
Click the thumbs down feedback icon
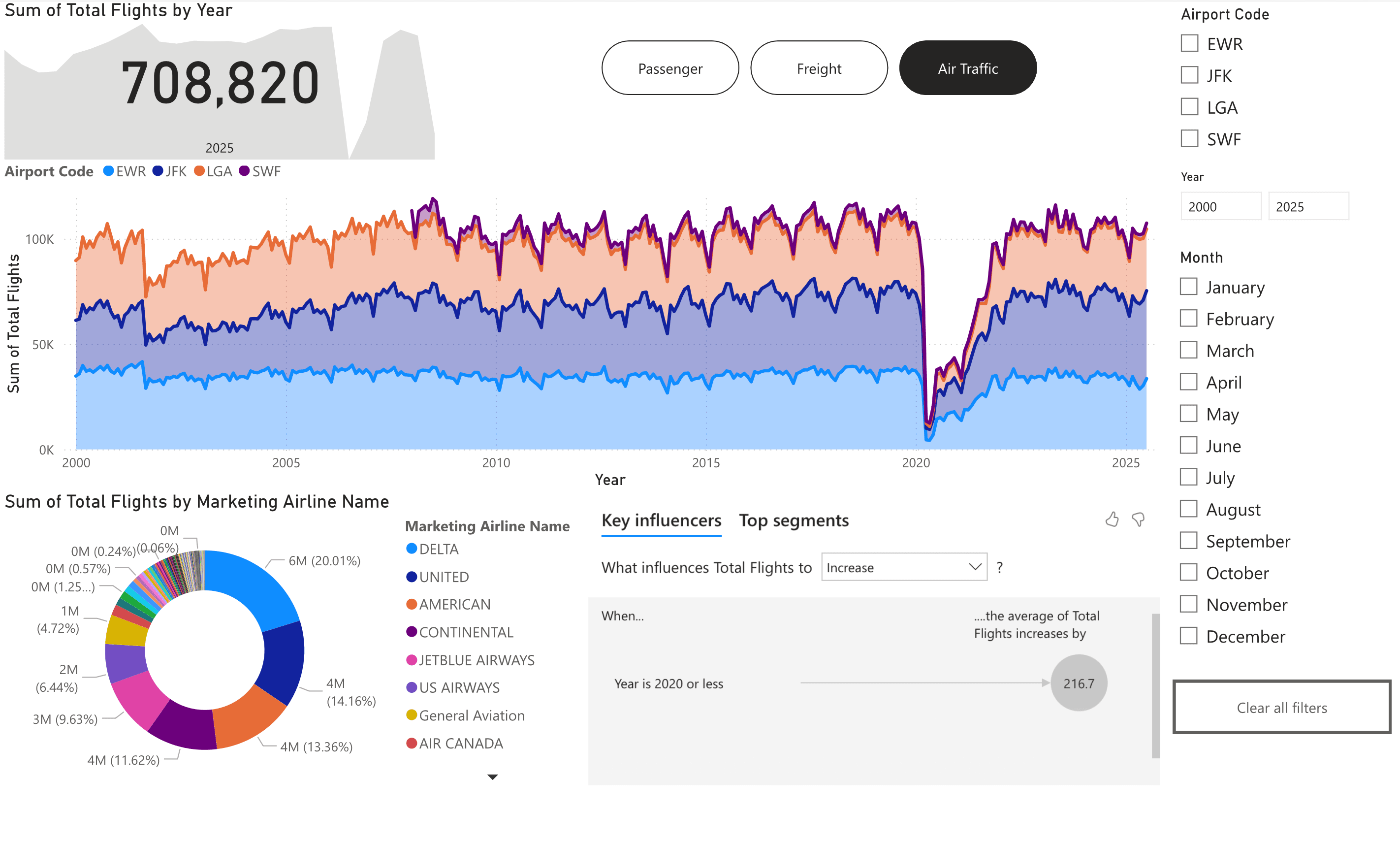coord(1138,519)
